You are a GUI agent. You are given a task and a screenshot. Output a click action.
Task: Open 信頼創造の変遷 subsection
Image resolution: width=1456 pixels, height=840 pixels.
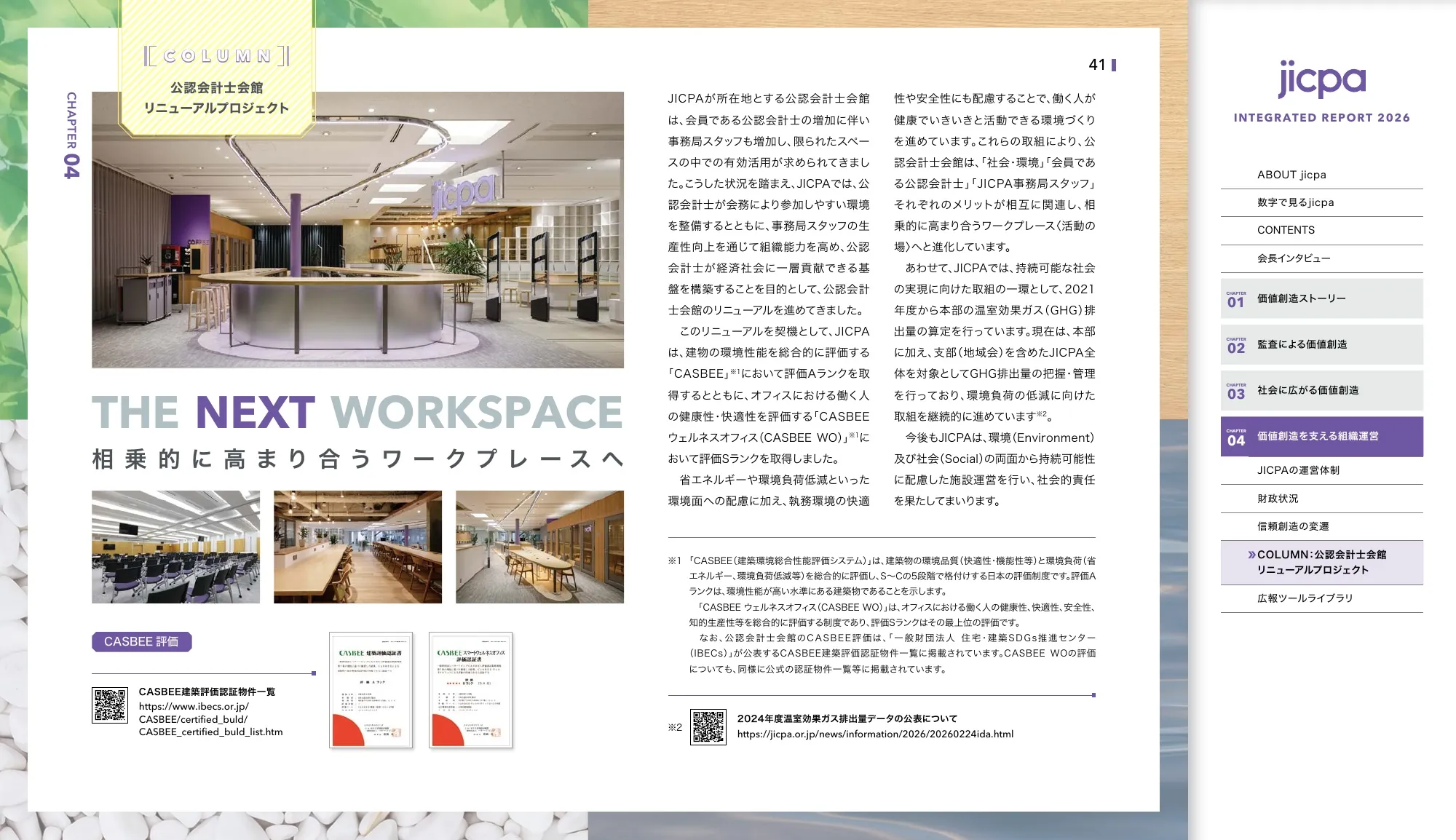click(x=1321, y=526)
